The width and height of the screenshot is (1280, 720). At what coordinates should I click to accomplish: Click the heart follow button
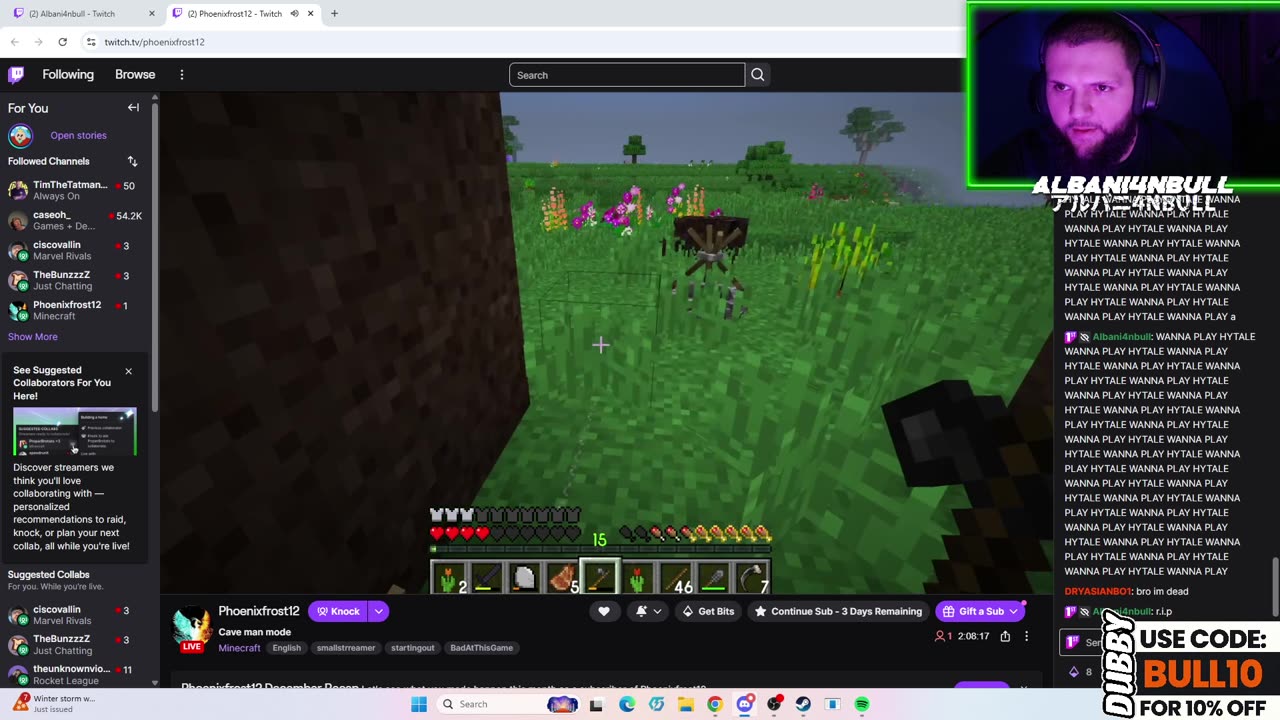[x=603, y=611]
